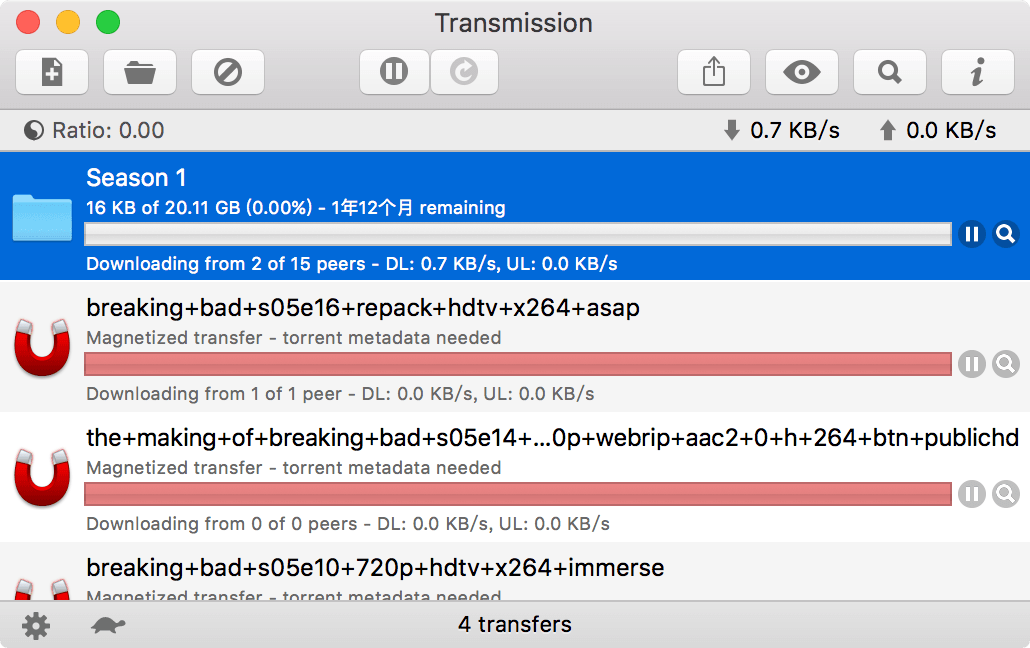Click the 16 KB of 20.11 GB progress text

(x=296, y=208)
